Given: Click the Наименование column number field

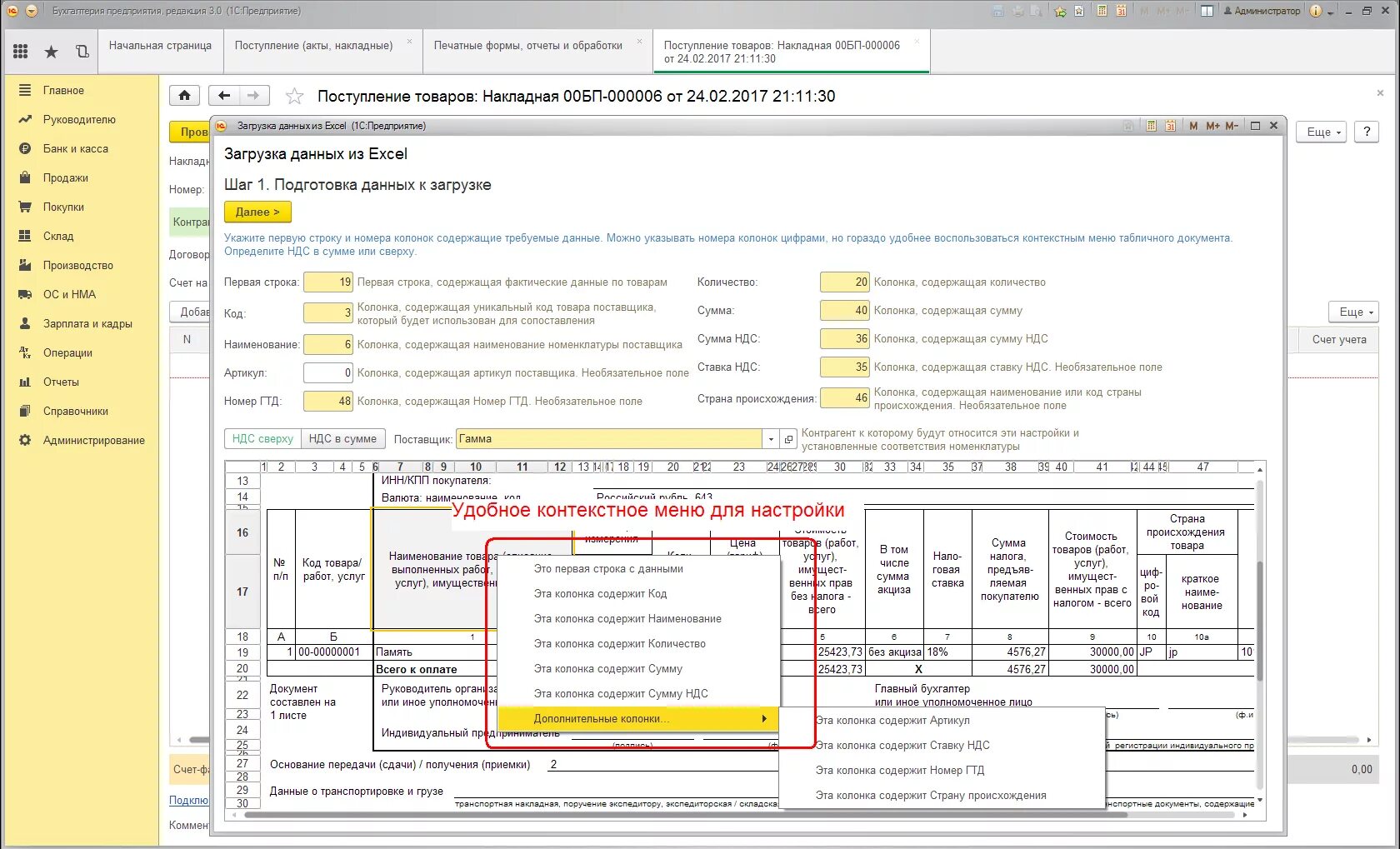Looking at the screenshot, I should click(328, 344).
